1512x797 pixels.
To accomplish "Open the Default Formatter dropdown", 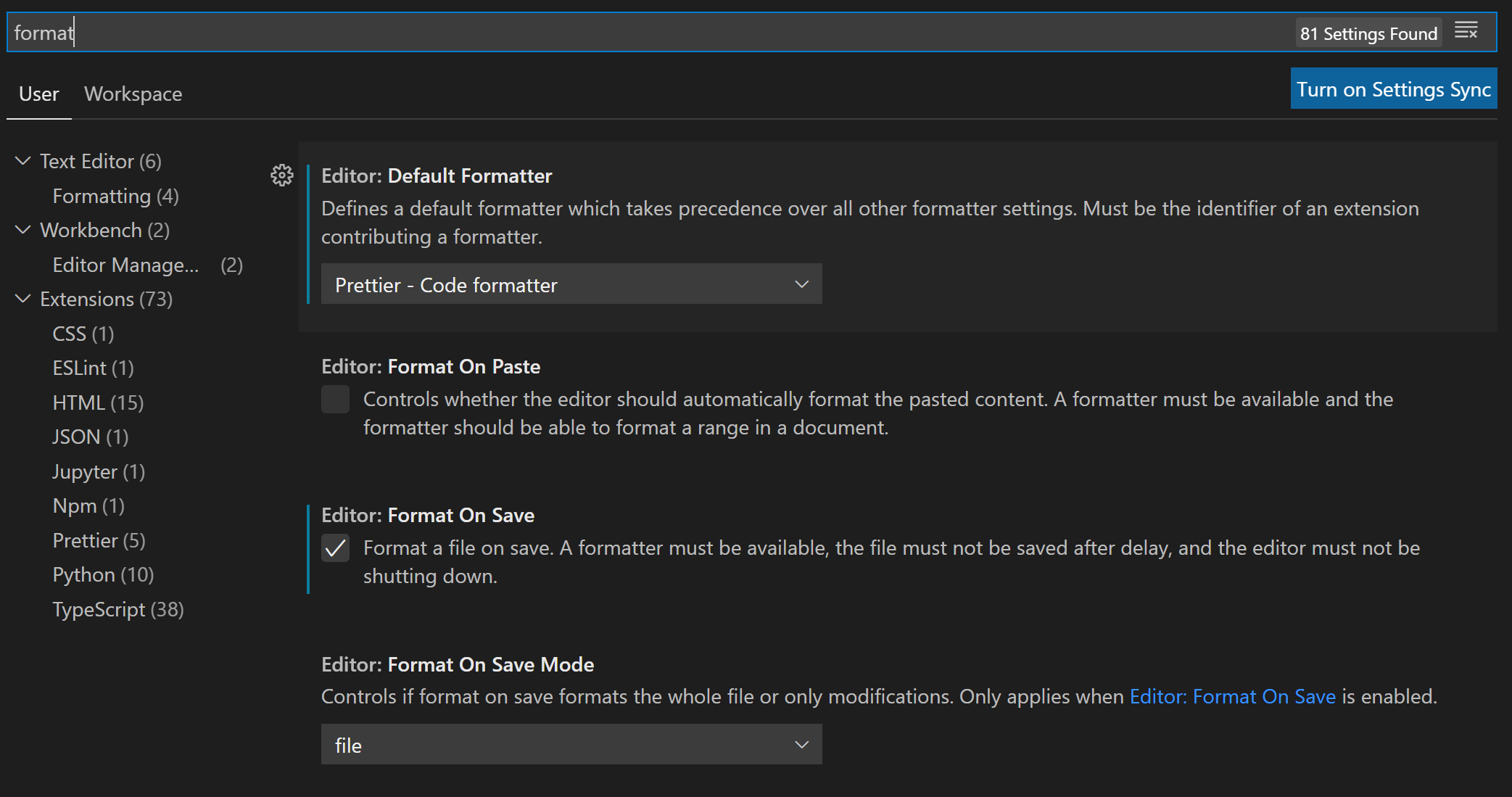I will 571,284.
